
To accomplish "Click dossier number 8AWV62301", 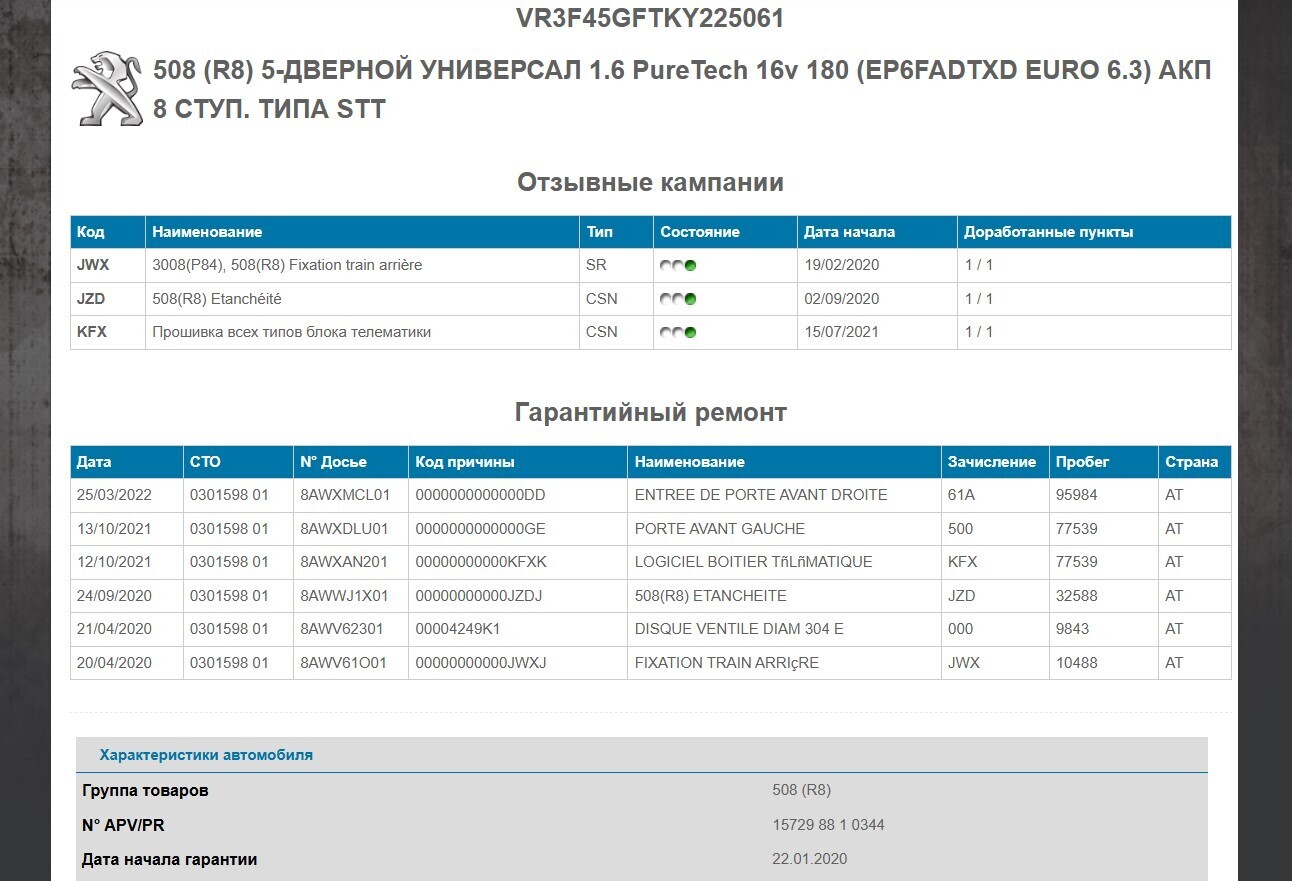I will point(343,629).
